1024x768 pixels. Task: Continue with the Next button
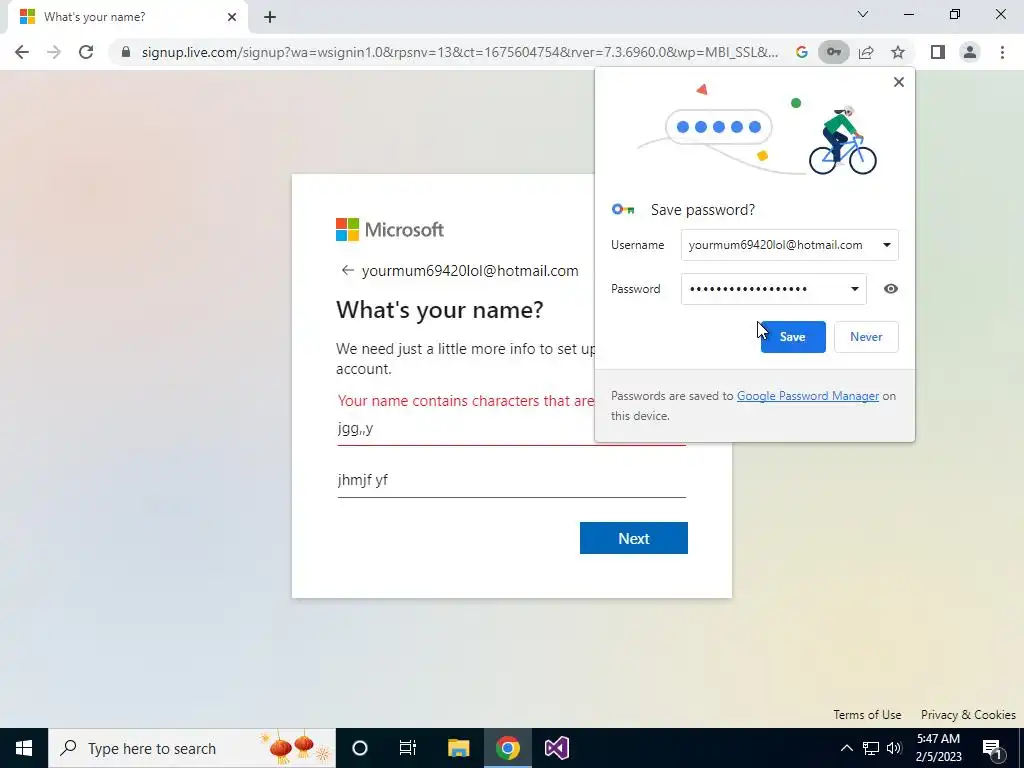pos(633,538)
